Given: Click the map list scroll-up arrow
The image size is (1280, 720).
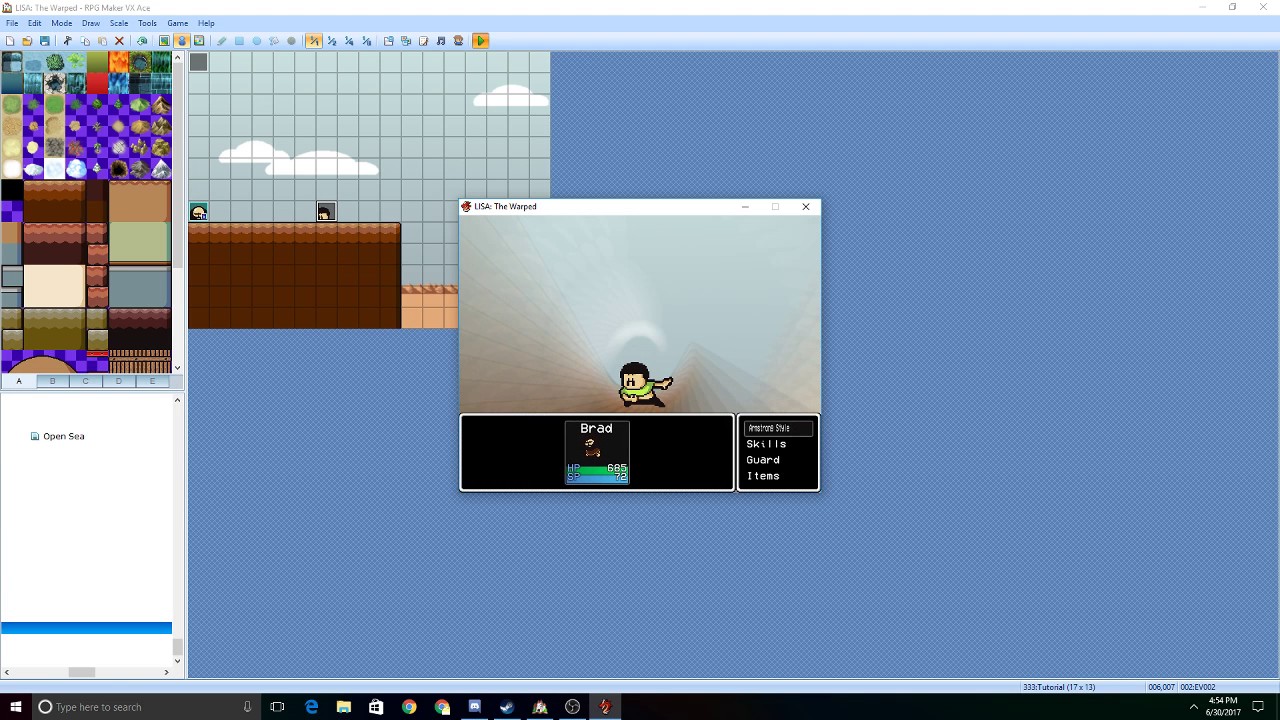Looking at the screenshot, I should (x=178, y=400).
